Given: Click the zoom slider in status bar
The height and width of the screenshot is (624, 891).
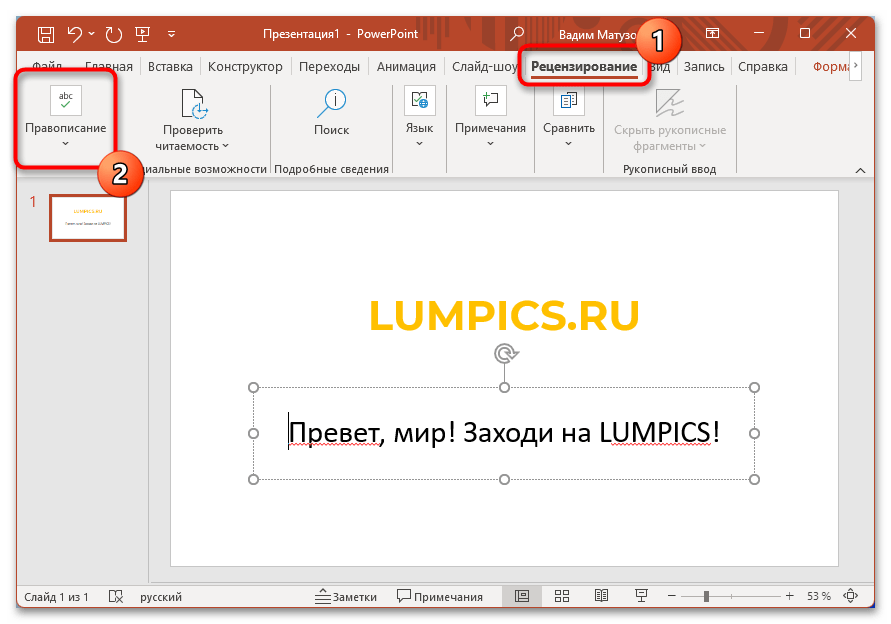Looking at the screenshot, I should (707, 597).
